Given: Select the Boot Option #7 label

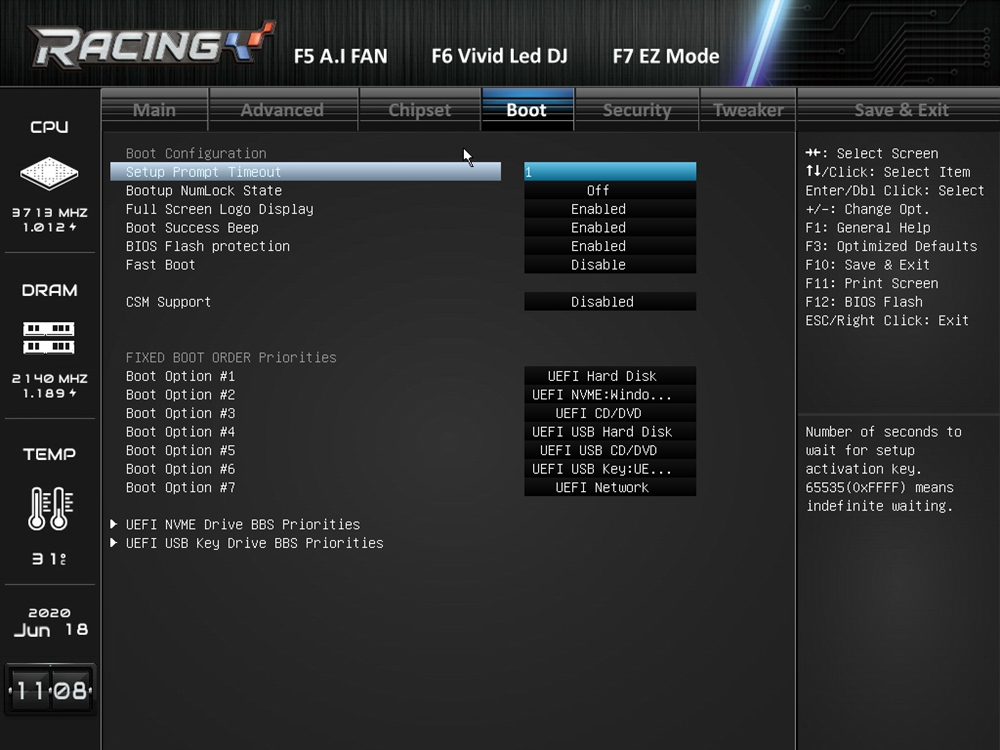Looking at the screenshot, I should point(180,487).
